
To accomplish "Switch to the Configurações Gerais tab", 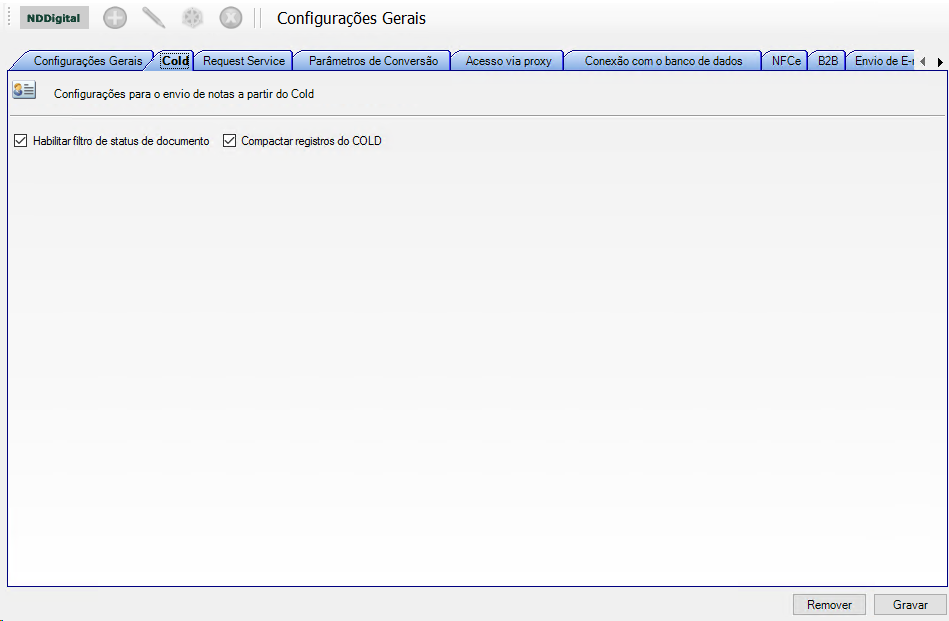I will point(88,61).
